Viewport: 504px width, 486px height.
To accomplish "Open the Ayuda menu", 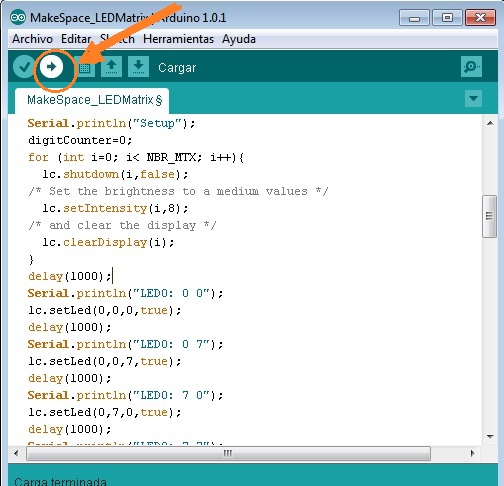I will (239, 39).
